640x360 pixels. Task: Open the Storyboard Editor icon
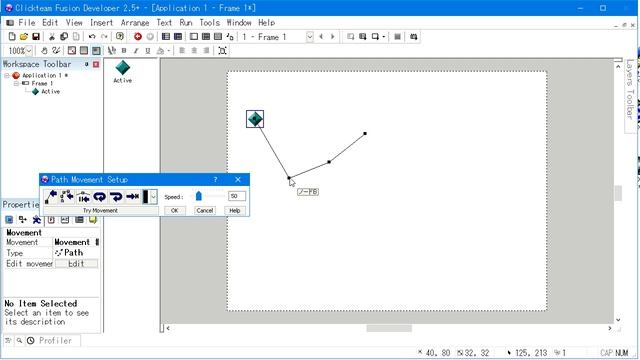tap(166, 37)
